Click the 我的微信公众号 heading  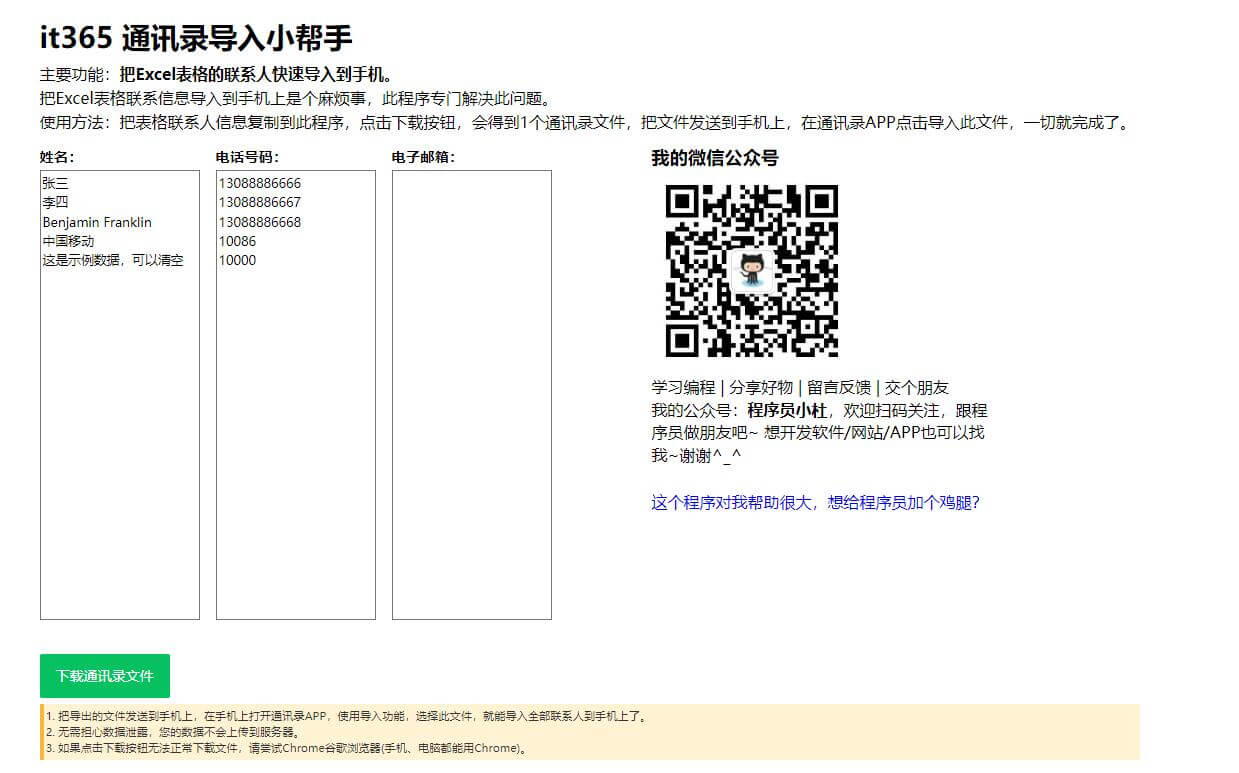click(x=714, y=158)
